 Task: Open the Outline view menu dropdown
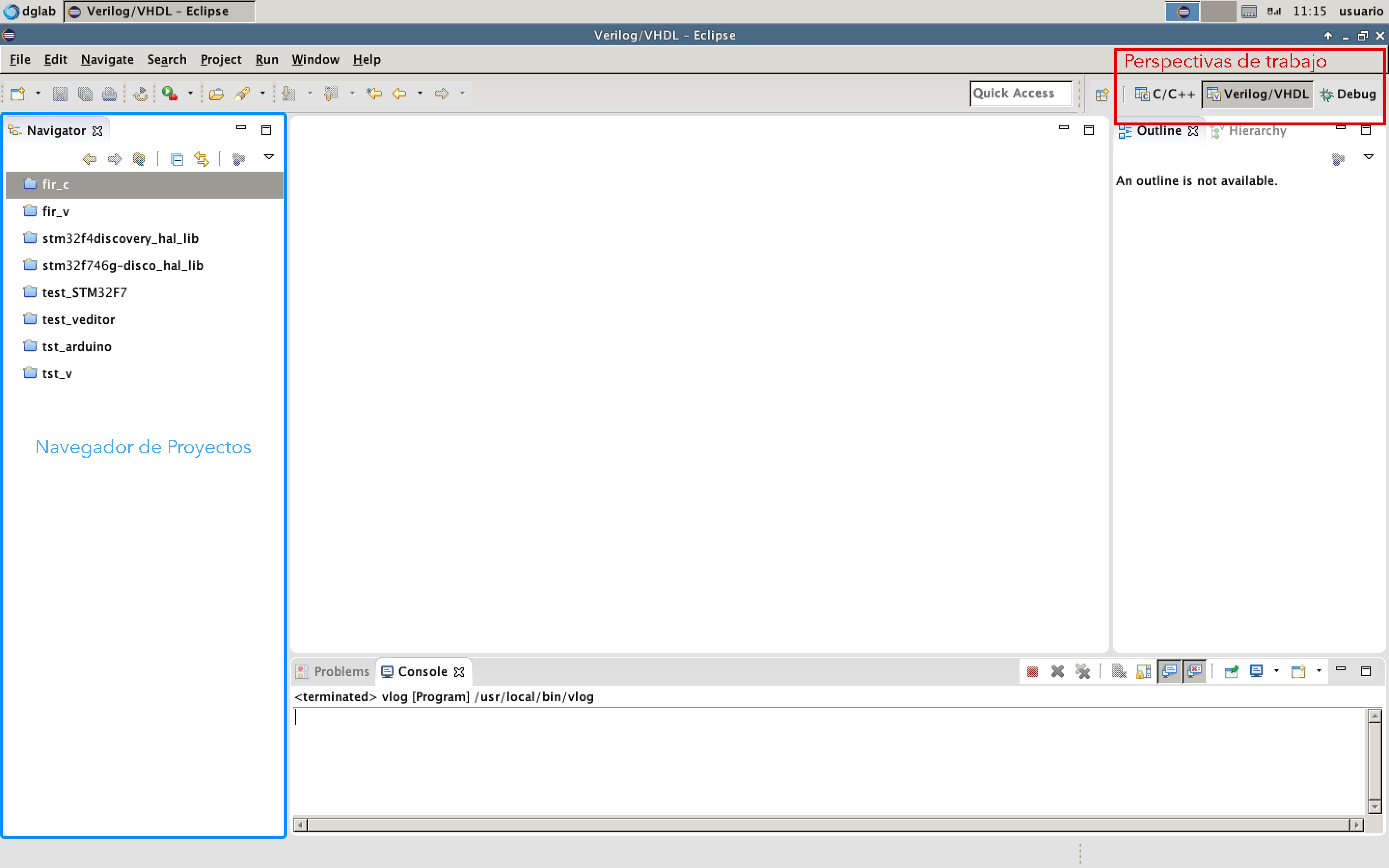tap(1368, 157)
